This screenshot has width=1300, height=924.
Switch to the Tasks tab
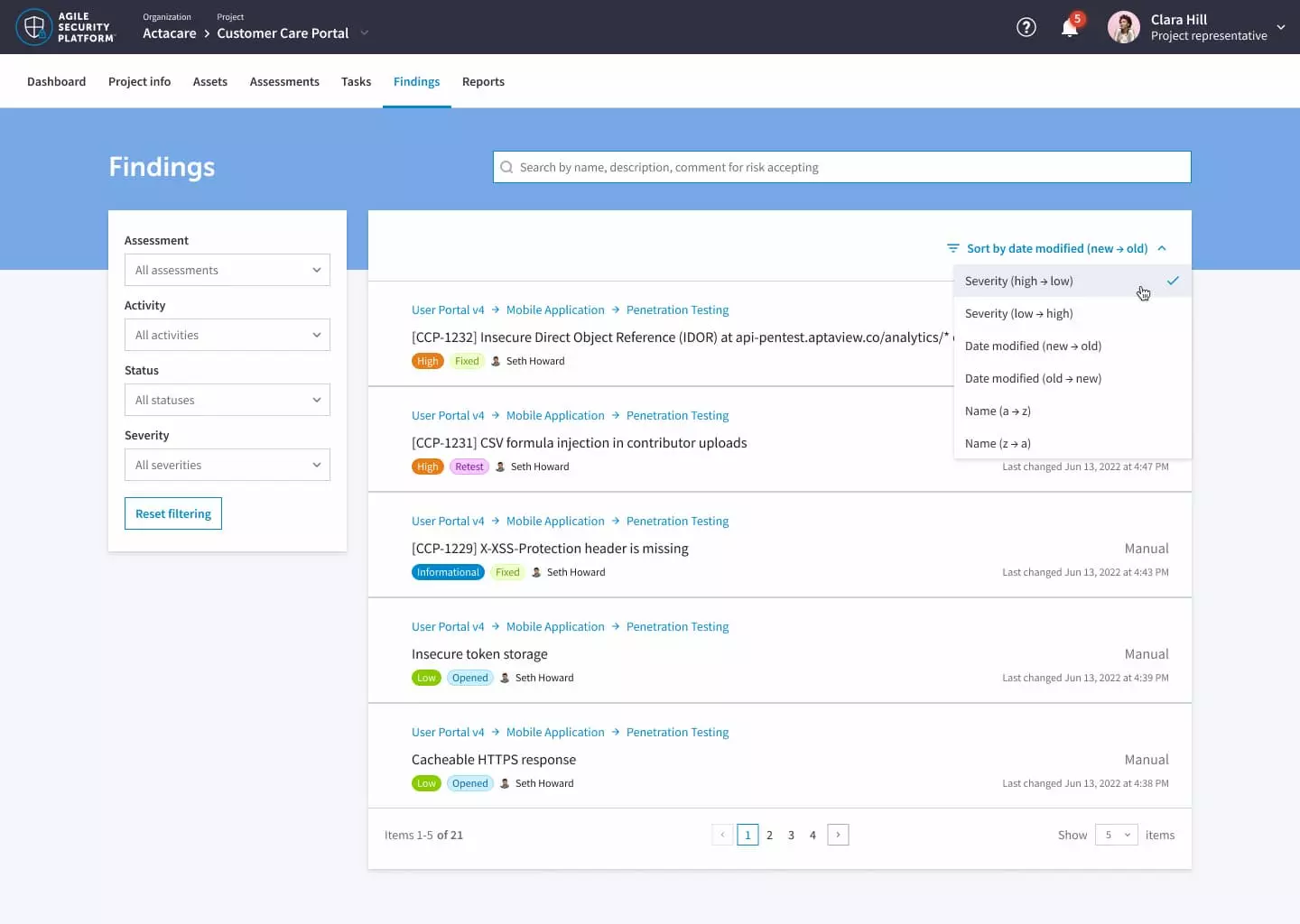(x=356, y=81)
